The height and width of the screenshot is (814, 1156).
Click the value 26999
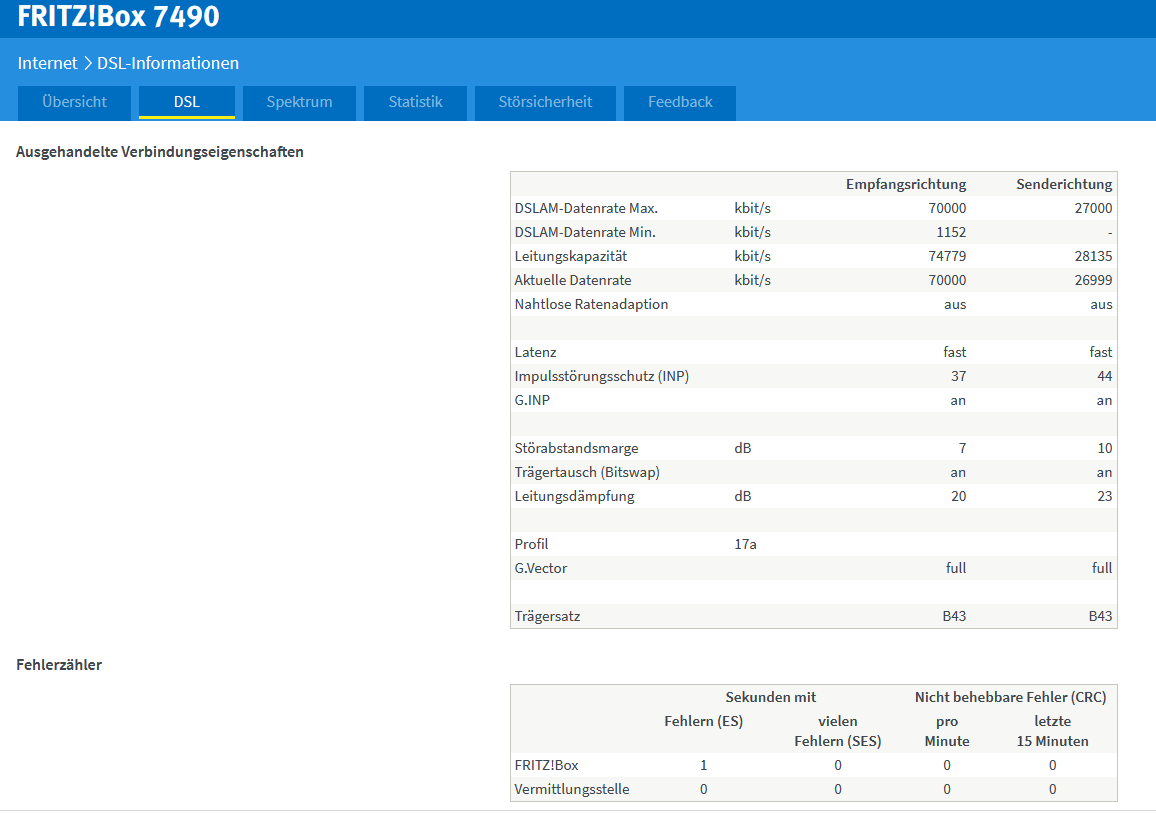coord(1093,280)
